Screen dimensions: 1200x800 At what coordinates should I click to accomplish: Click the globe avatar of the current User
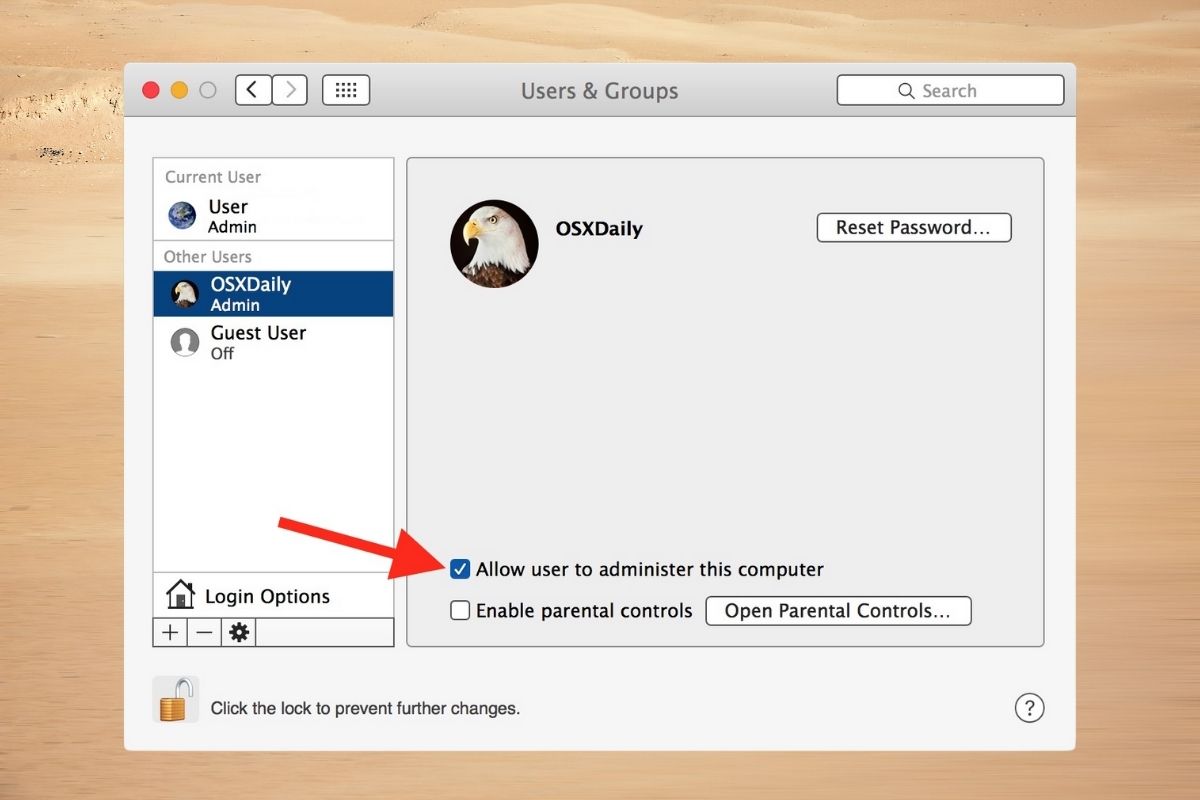(x=183, y=215)
